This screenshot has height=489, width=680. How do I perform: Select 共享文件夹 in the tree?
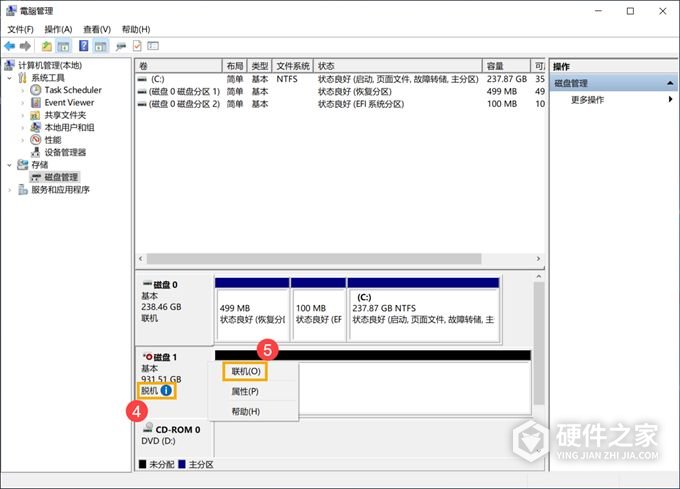click(x=65, y=115)
